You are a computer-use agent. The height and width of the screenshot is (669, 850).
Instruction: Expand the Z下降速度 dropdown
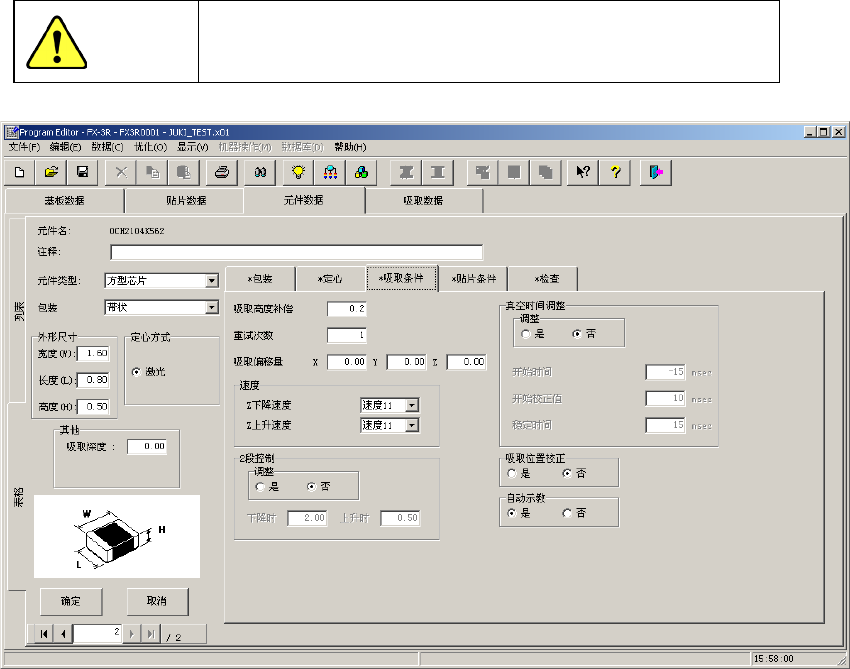point(412,405)
